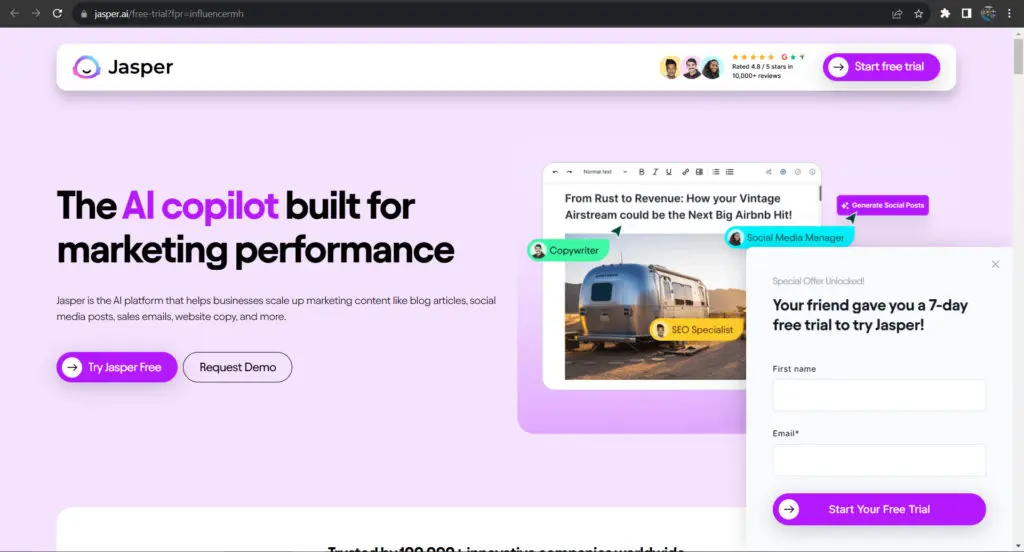Click the Jasper logo in the header
The image size is (1024, 552).
point(123,67)
